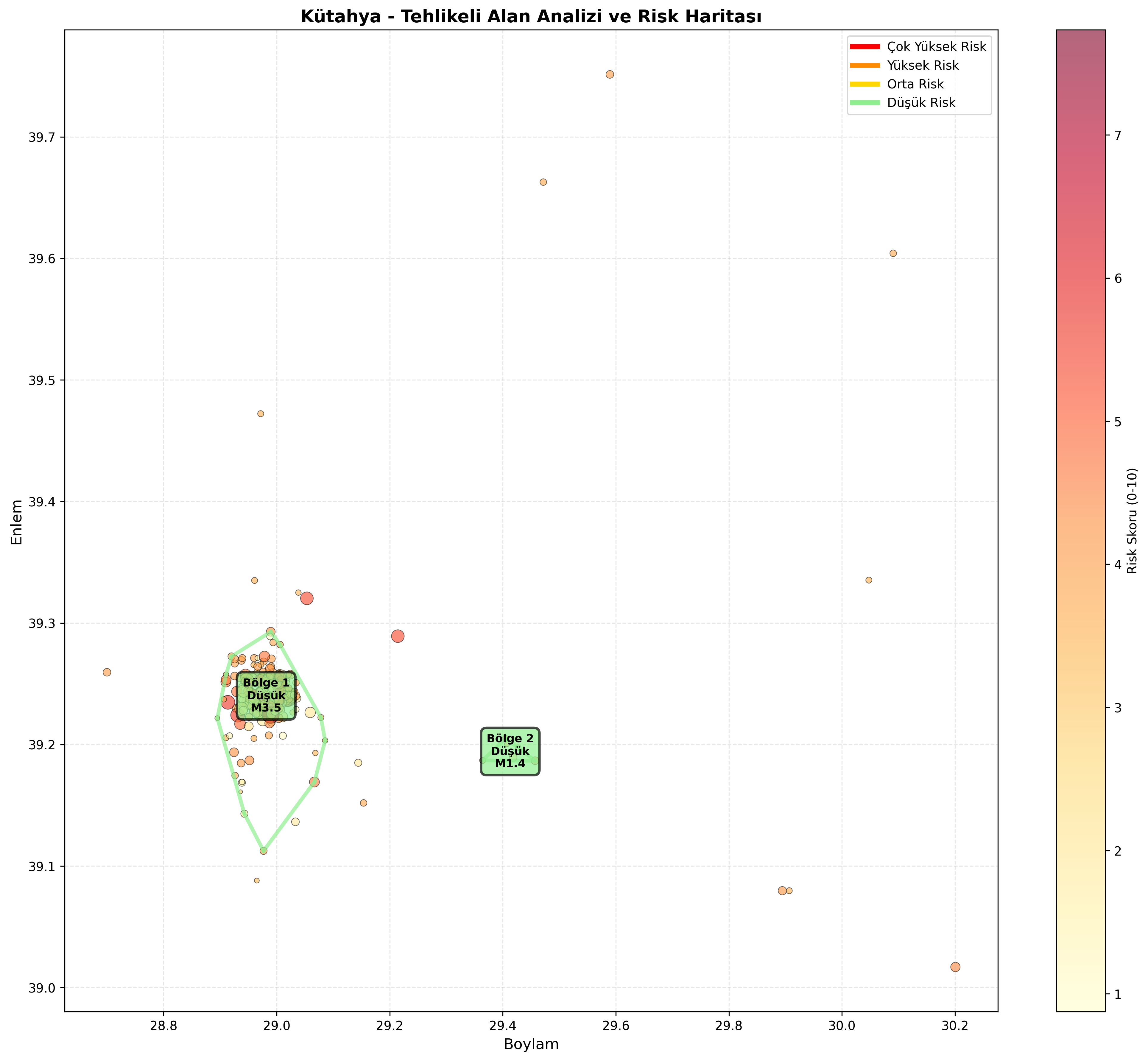Image resolution: width=1148 pixels, height=1061 pixels.
Task: Click the Risk Skoru color bar gradient
Action: click(x=1080, y=520)
